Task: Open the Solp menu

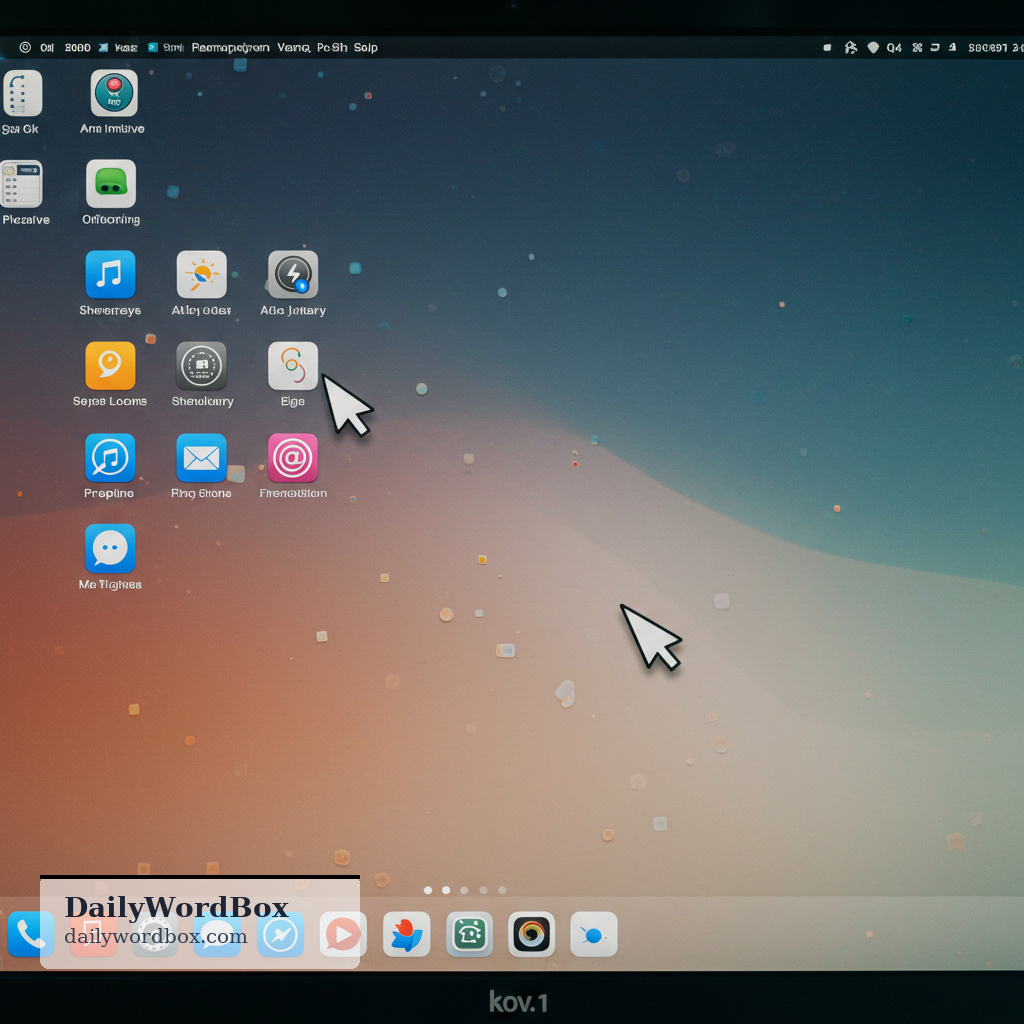Action: point(366,48)
